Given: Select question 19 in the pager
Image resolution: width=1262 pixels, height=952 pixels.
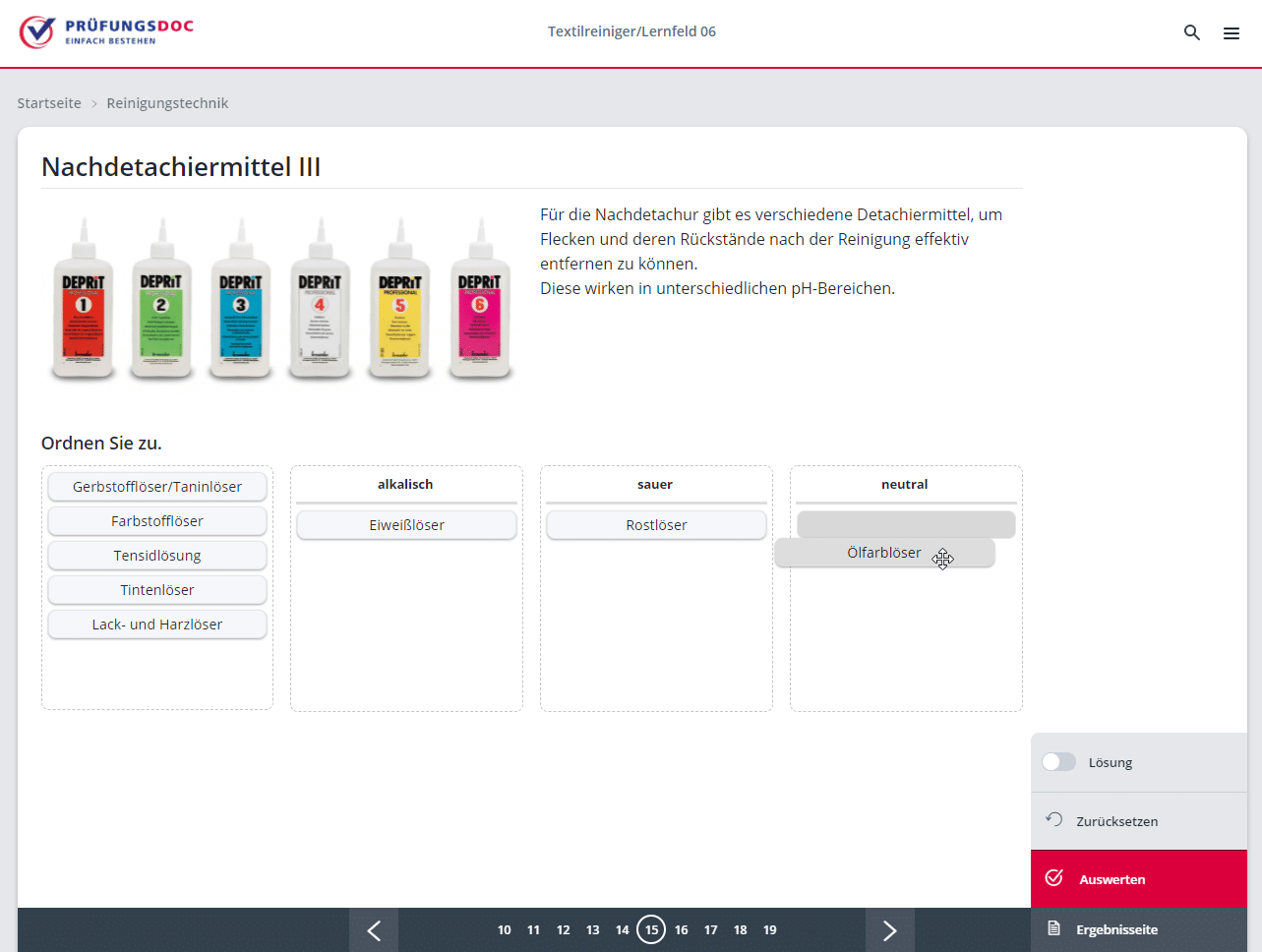Looking at the screenshot, I should click(x=769, y=930).
